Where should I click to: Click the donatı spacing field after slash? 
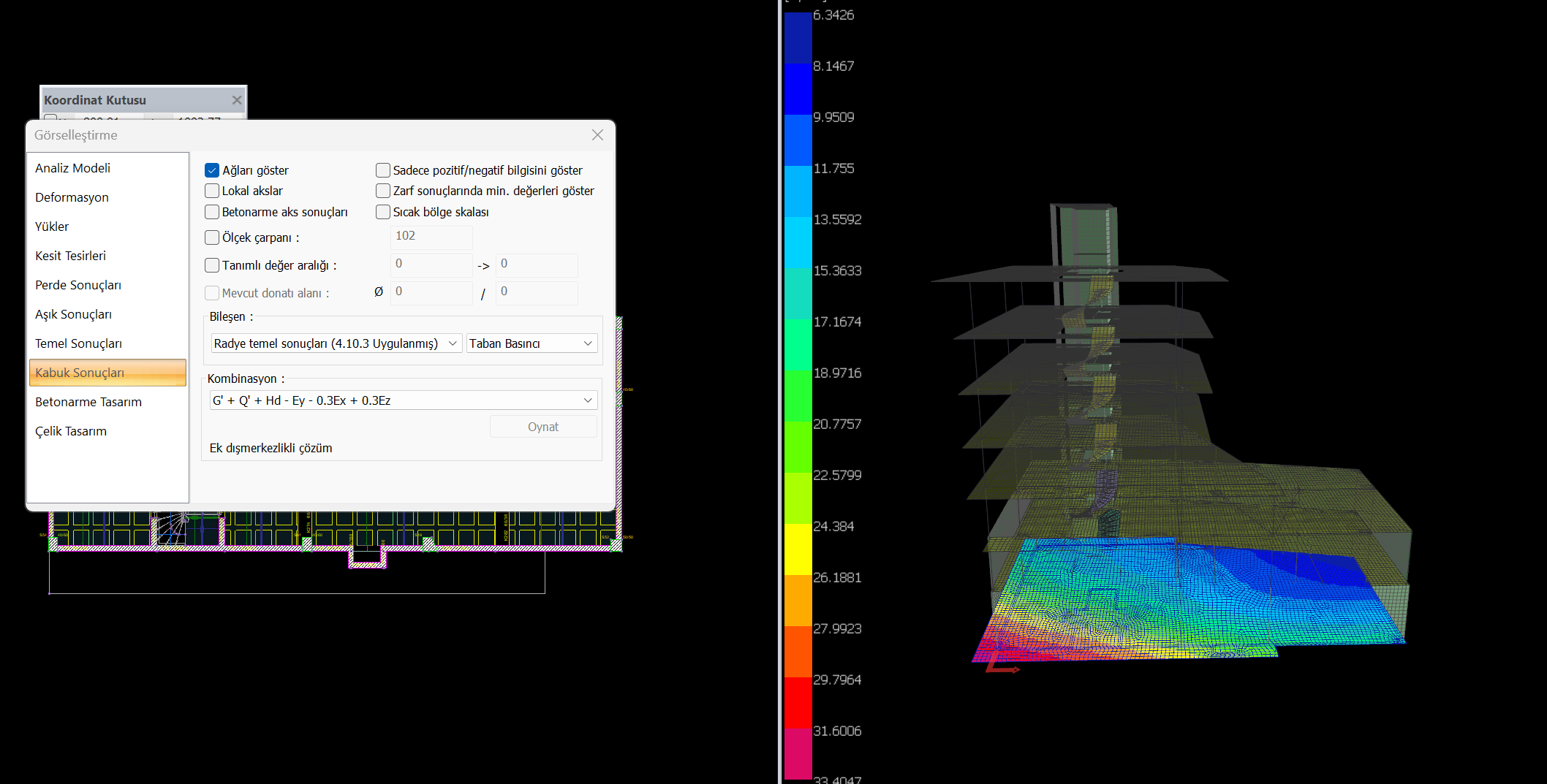(537, 292)
